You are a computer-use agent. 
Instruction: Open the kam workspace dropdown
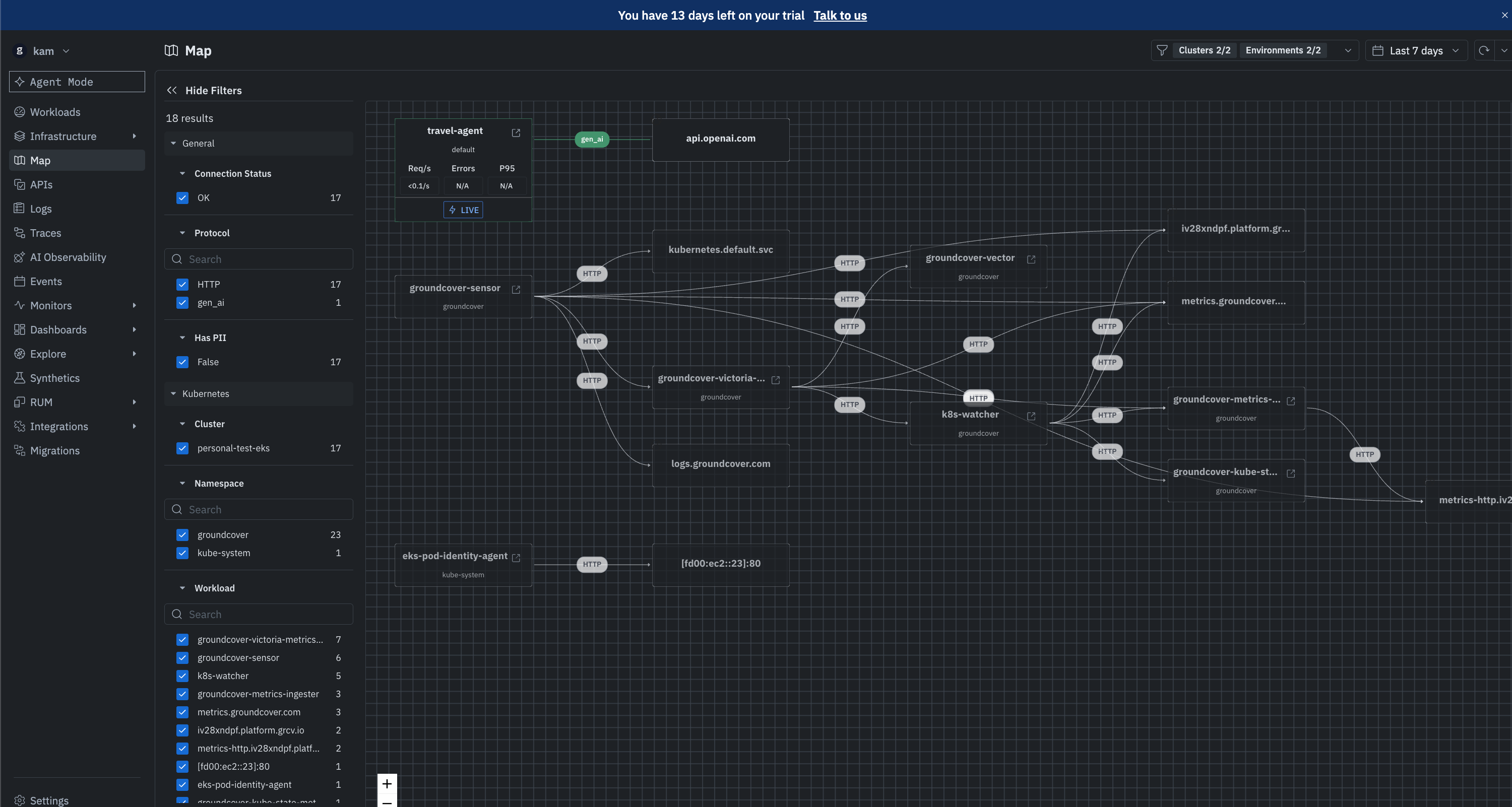click(x=42, y=51)
